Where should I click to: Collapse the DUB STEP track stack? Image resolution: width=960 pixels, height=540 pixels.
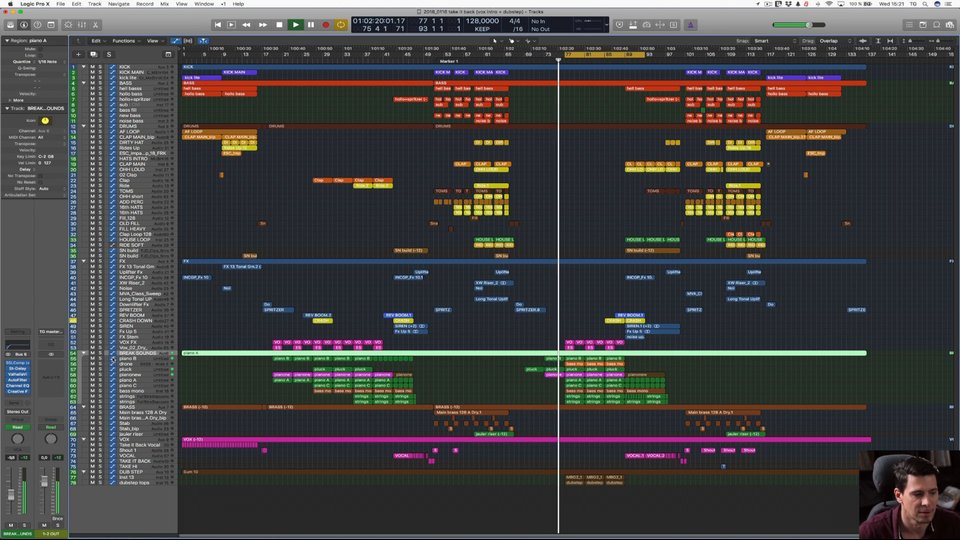click(84, 472)
